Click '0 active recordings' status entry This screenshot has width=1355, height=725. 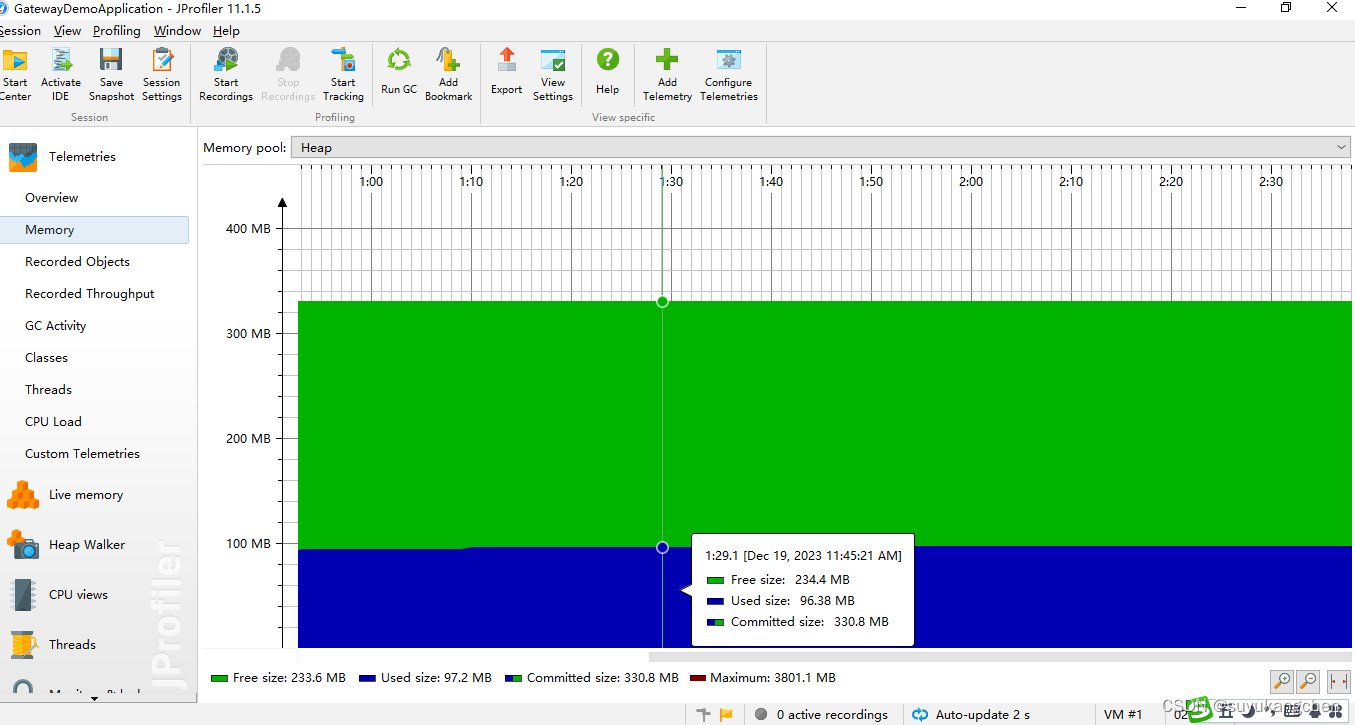click(x=821, y=715)
